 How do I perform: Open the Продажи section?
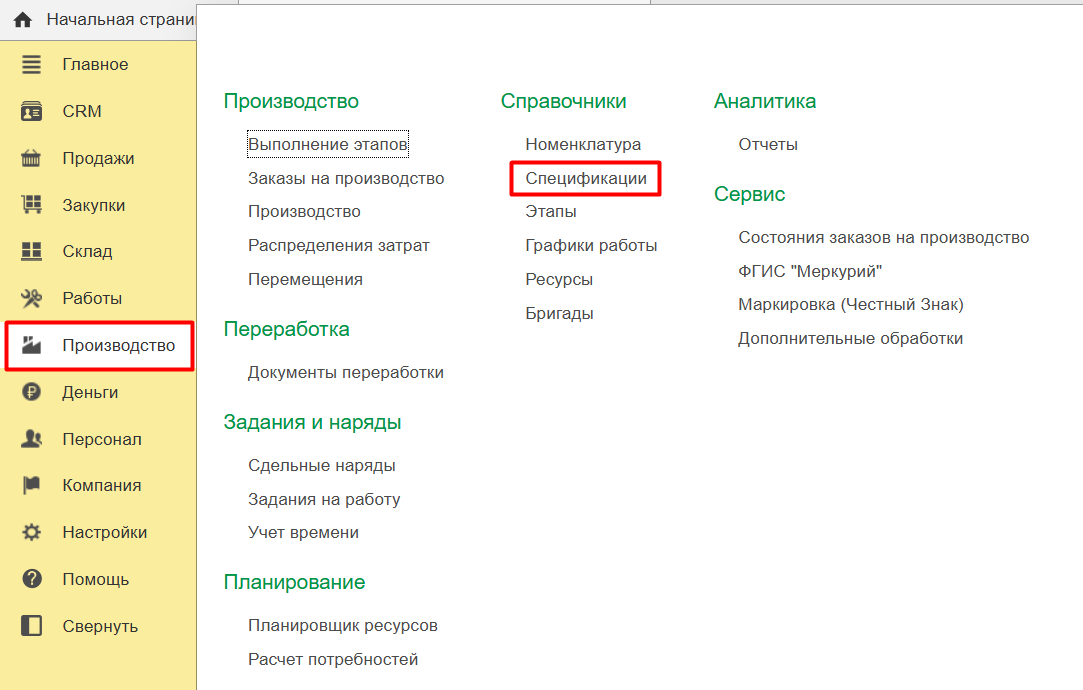(98, 158)
